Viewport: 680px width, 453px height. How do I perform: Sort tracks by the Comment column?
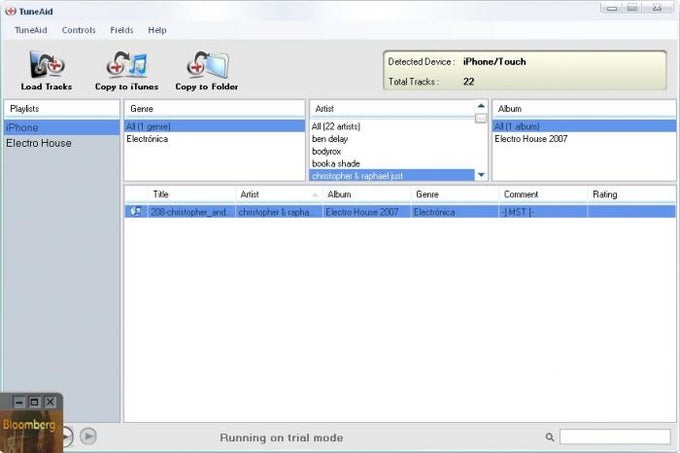(543, 194)
